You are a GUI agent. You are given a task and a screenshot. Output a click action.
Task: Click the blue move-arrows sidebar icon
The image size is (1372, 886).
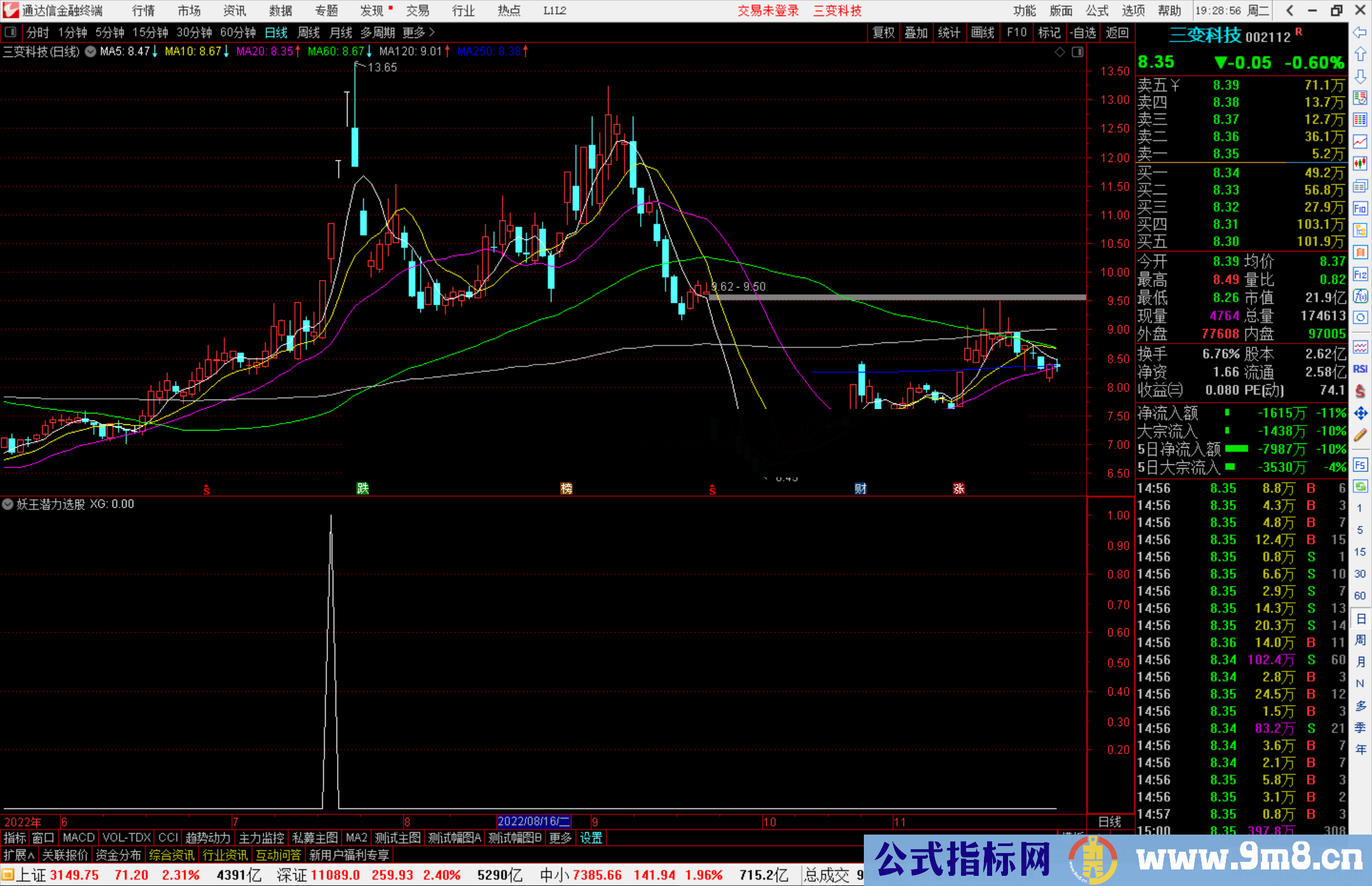click(1360, 413)
